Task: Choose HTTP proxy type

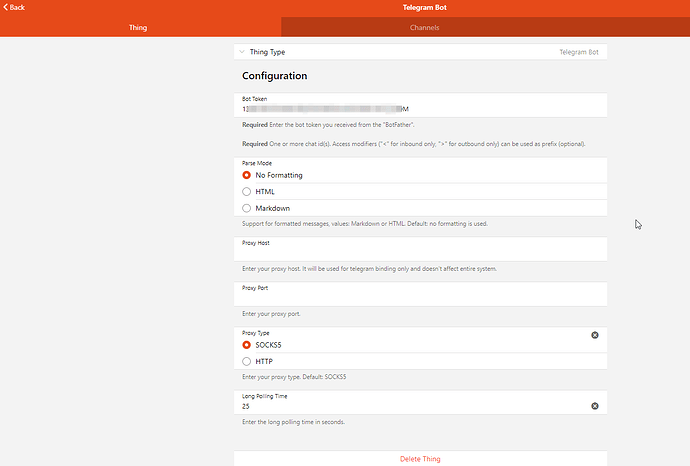Action: pos(246,361)
